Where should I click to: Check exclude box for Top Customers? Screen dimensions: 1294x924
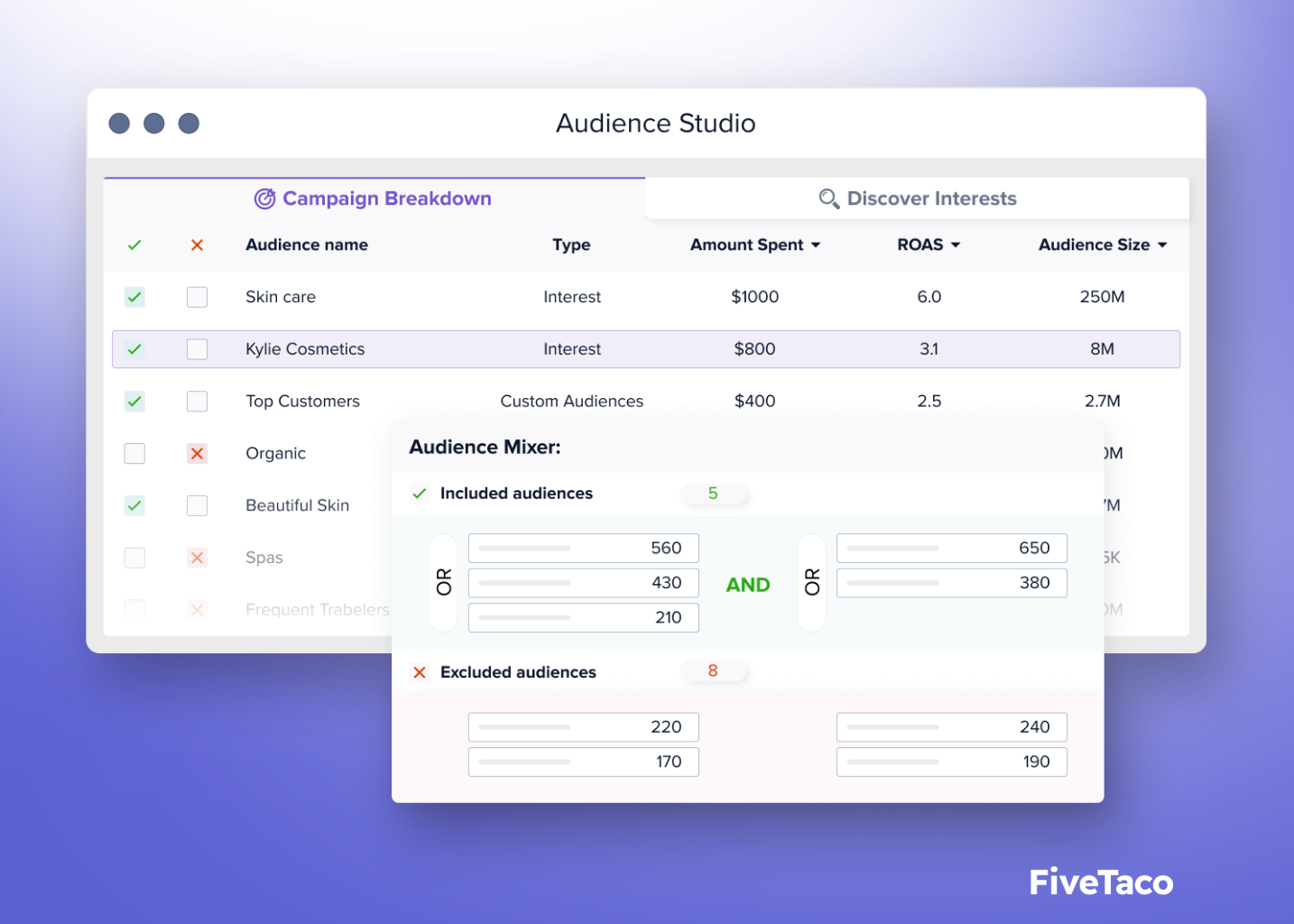point(197,402)
